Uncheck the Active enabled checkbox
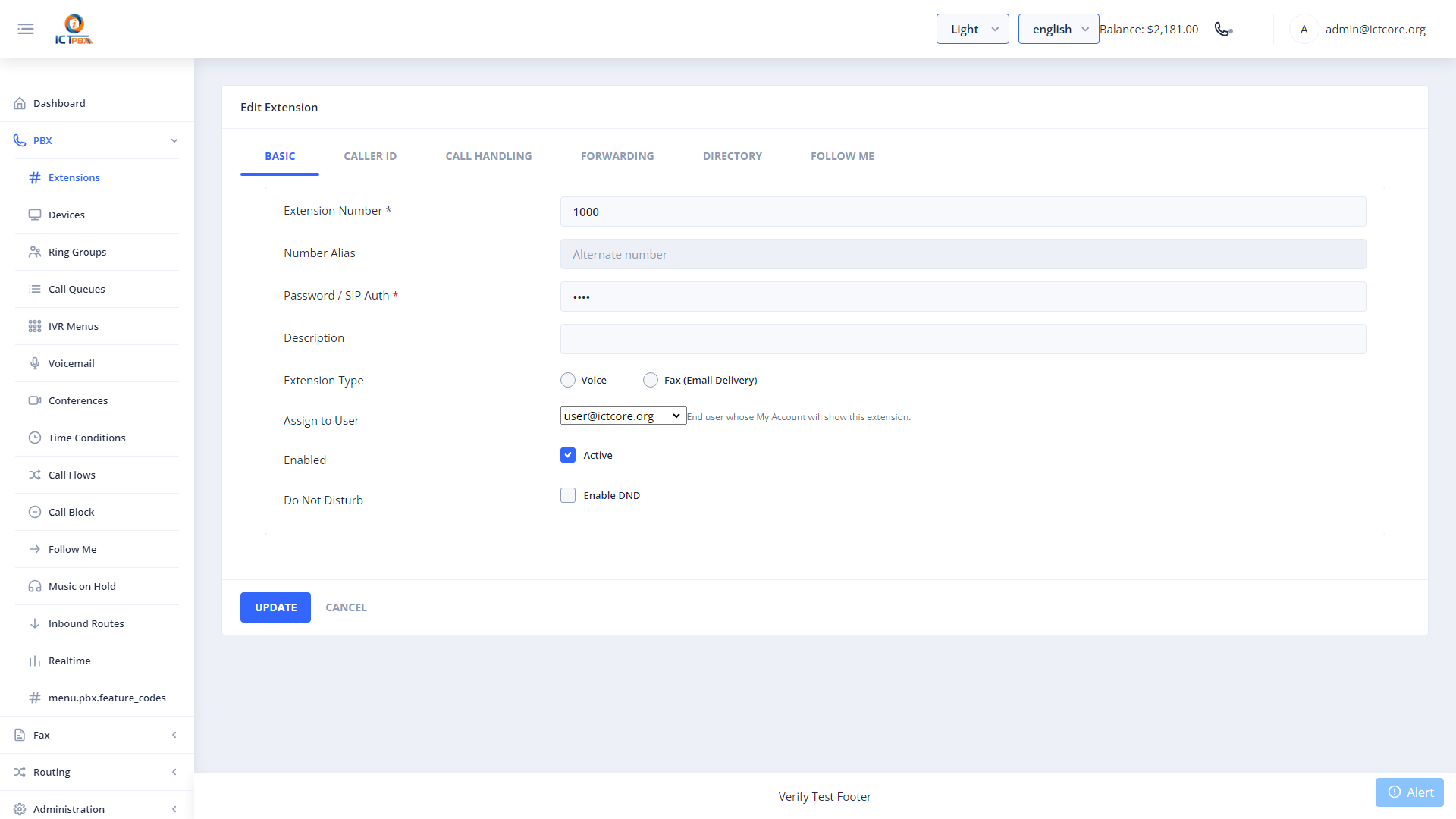This screenshot has width=1456, height=819. coord(568,455)
